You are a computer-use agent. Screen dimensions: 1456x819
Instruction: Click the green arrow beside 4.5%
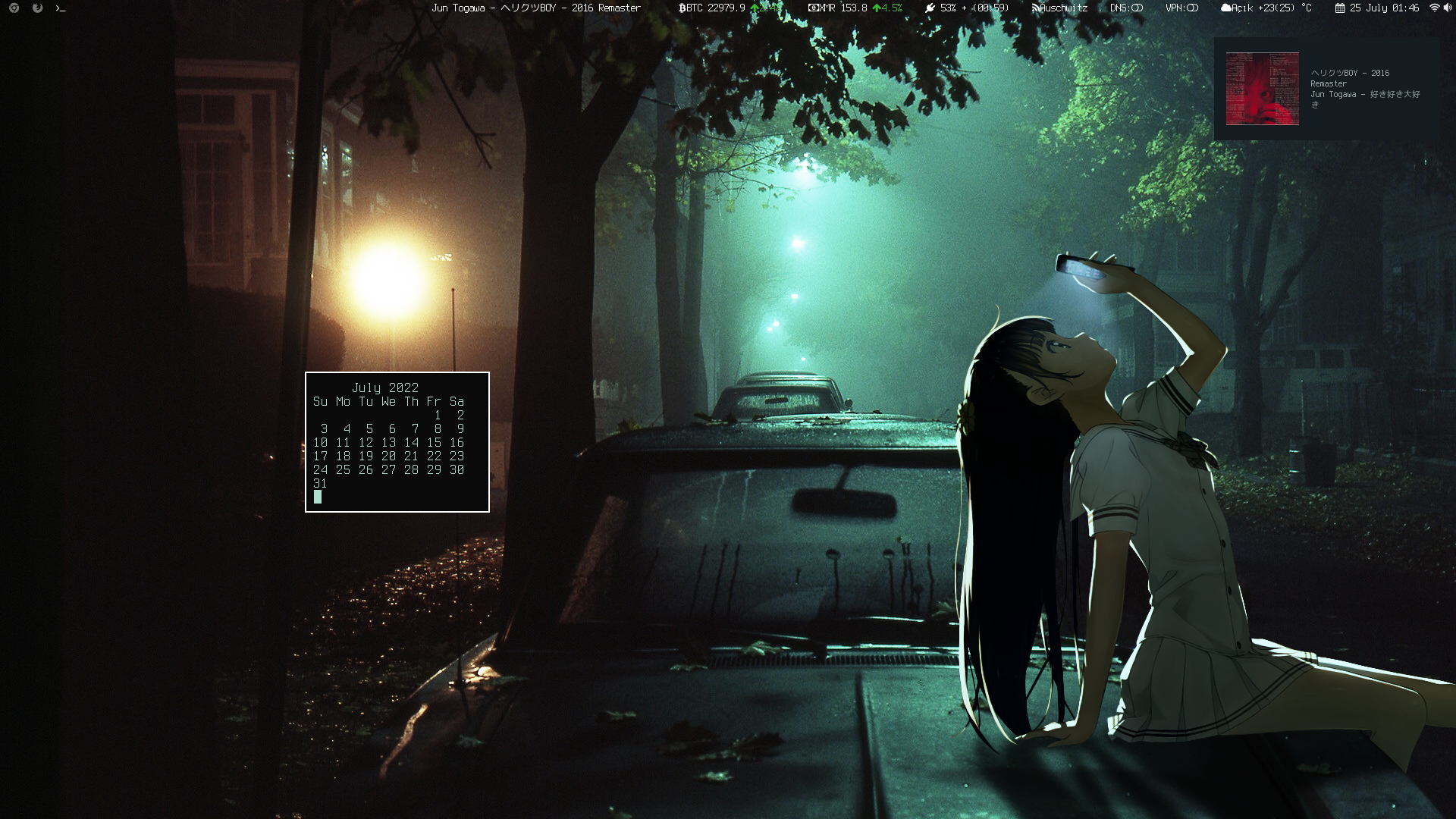pyautogui.click(x=877, y=8)
